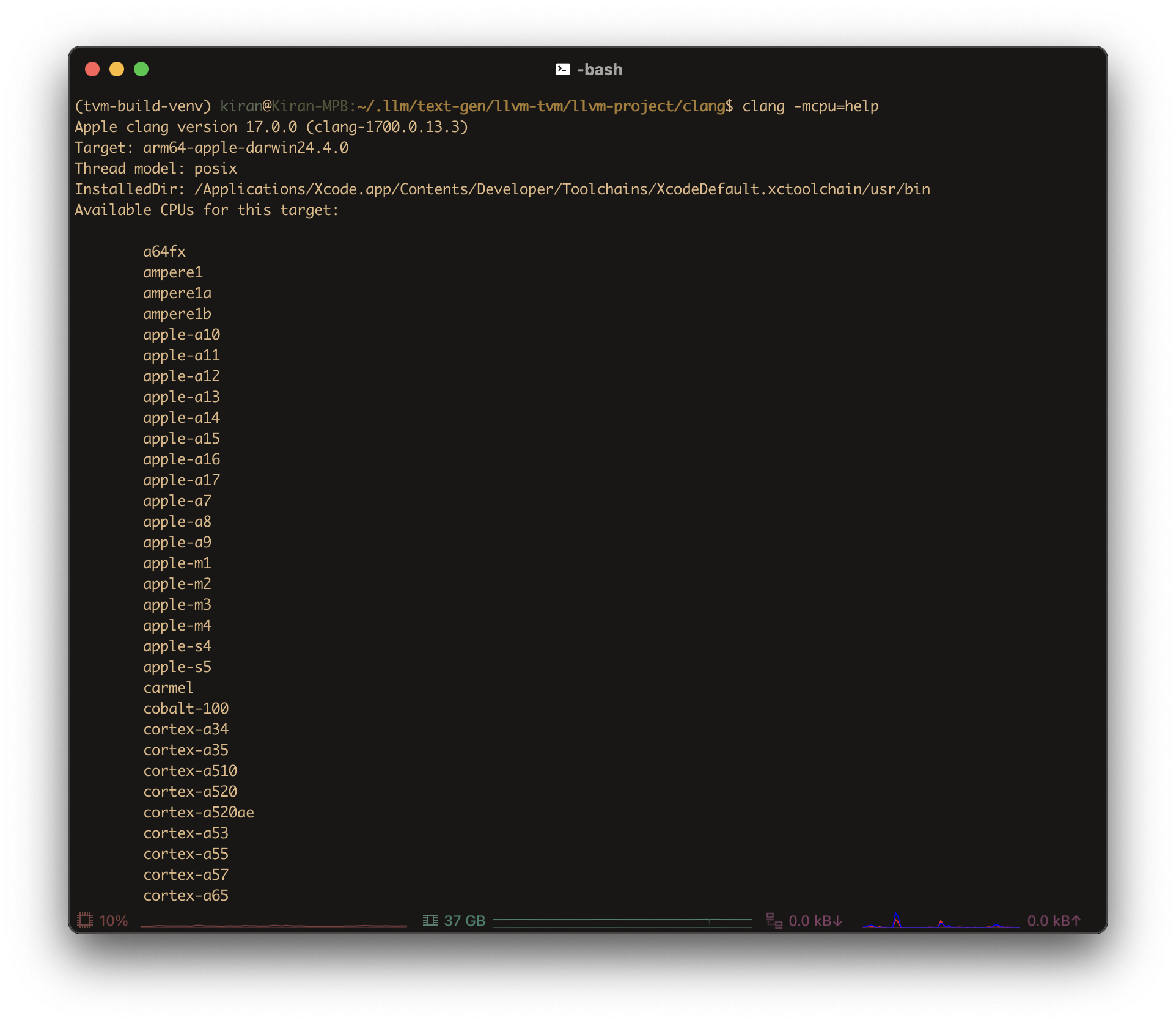Click the 0.0 kB download rate
1176x1024 pixels.
coord(815,921)
